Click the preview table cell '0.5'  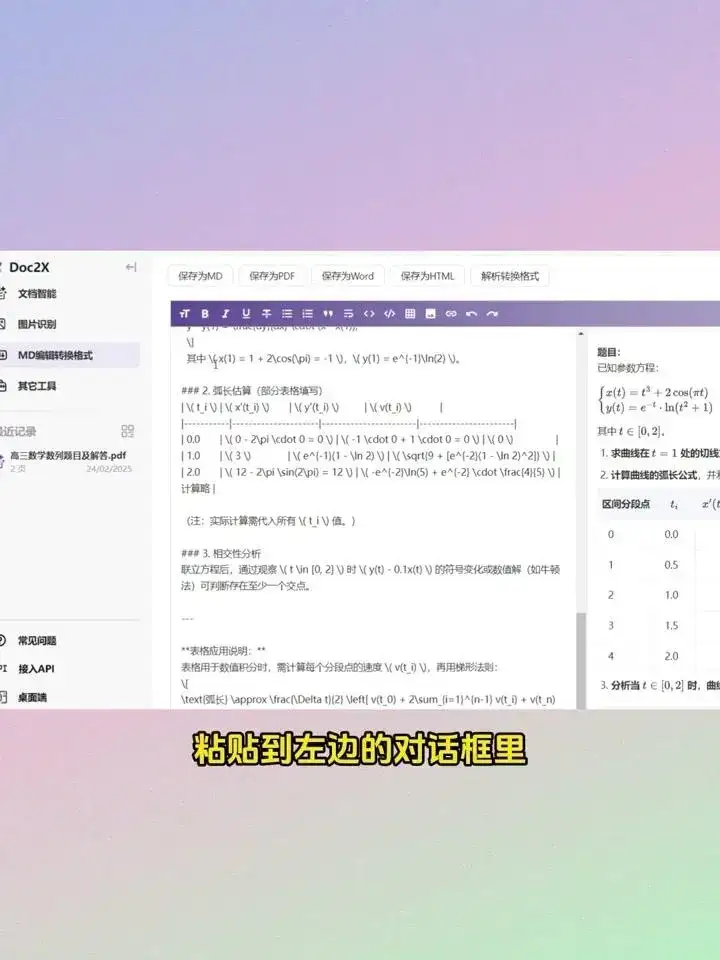pos(671,564)
